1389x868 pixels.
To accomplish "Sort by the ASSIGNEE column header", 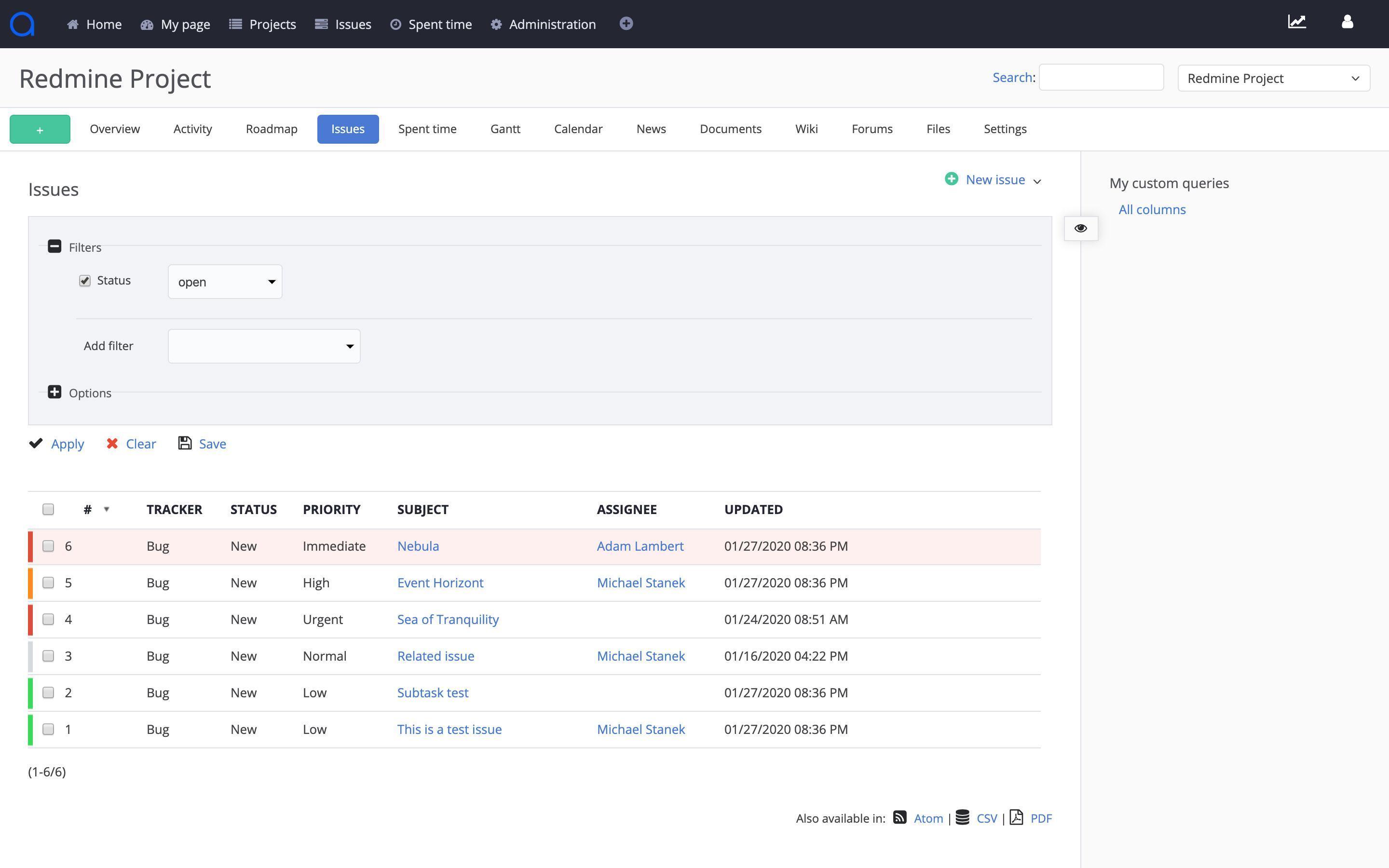I will tap(627, 509).
